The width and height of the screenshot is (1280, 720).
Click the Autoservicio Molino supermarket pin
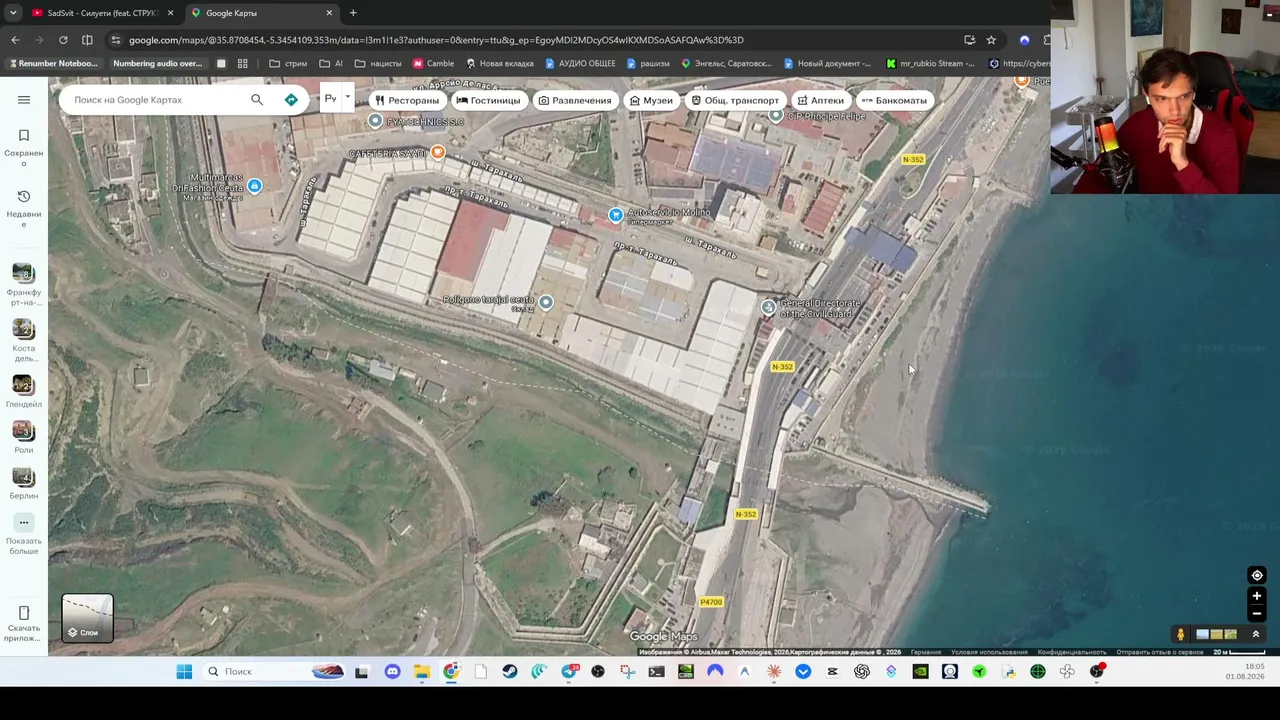click(x=616, y=215)
